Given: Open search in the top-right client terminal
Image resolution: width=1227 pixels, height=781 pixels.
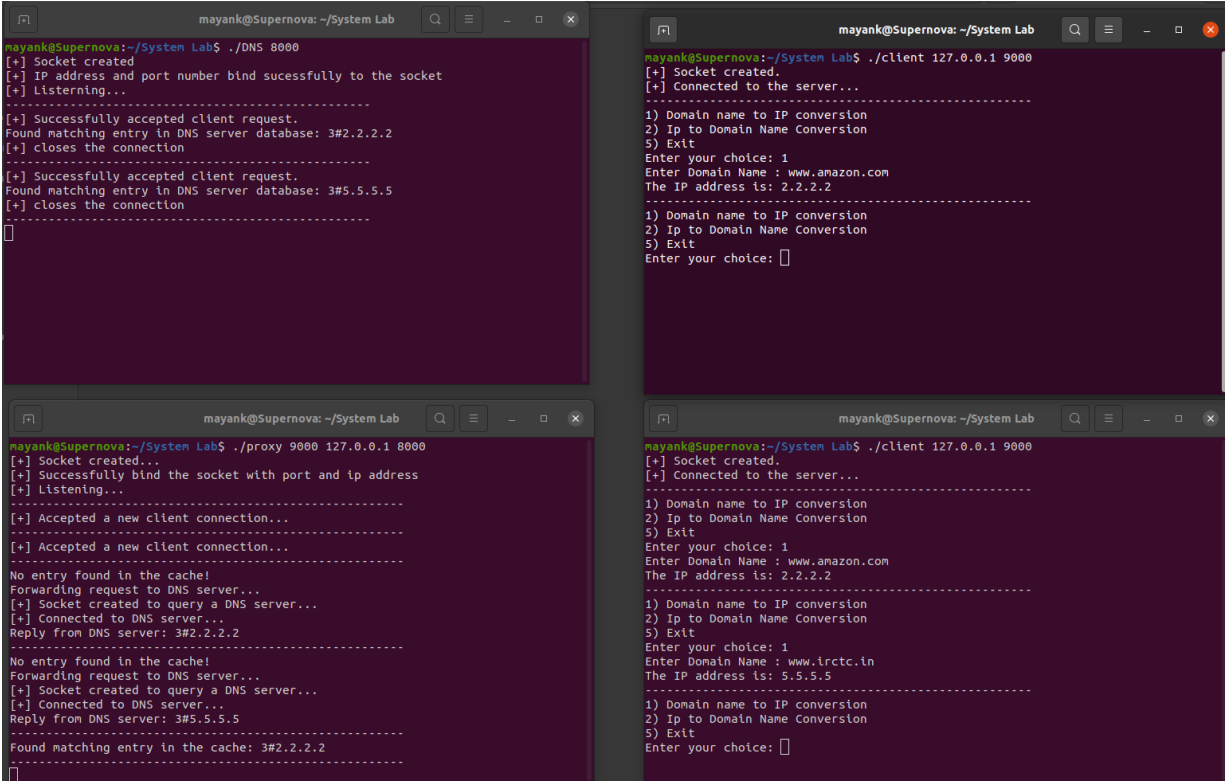Looking at the screenshot, I should click(x=1074, y=29).
